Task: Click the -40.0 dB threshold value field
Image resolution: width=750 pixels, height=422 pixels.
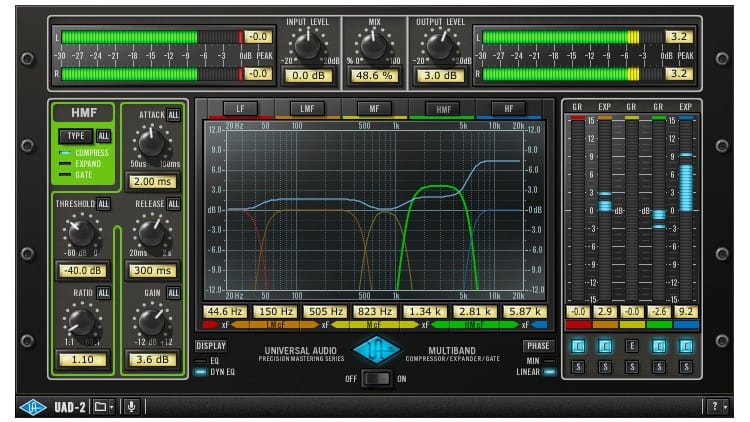Action: click(82, 270)
